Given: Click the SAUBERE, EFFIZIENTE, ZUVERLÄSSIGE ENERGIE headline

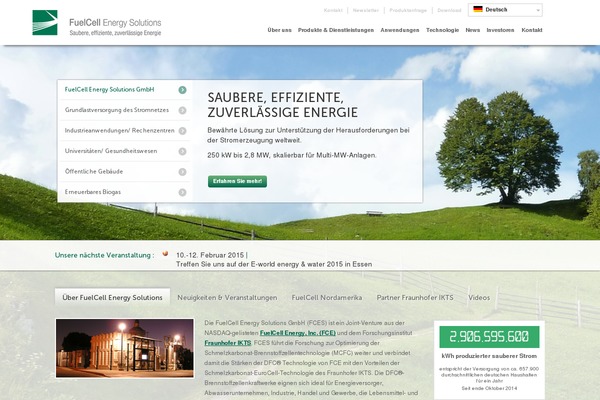Looking at the screenshot, I should [x=283, y=105].
